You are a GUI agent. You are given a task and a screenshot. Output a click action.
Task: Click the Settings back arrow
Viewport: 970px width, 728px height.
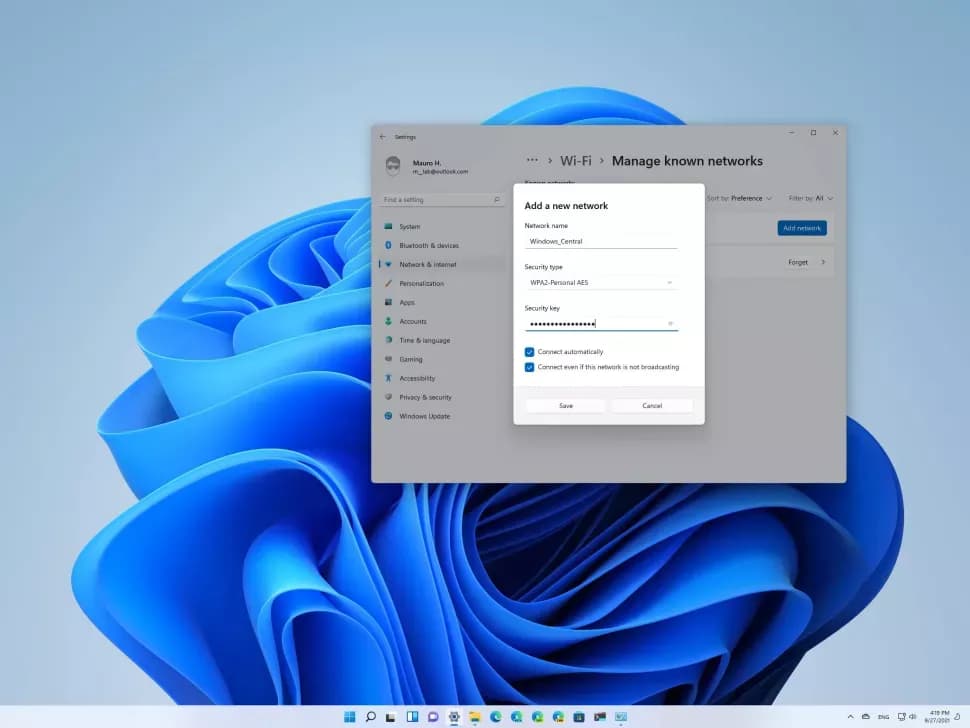(382, 137)
